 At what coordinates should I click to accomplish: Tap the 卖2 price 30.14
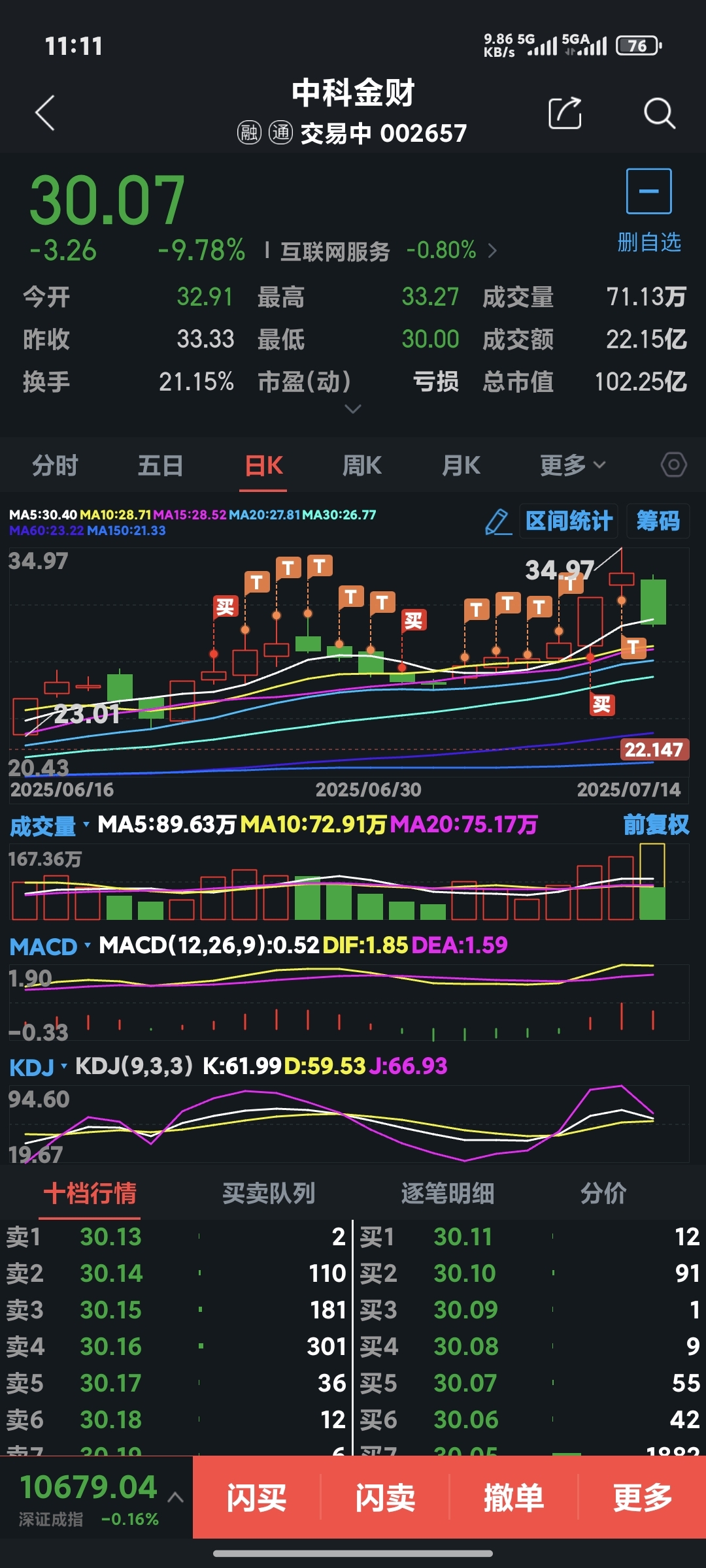pos(111,1273)
